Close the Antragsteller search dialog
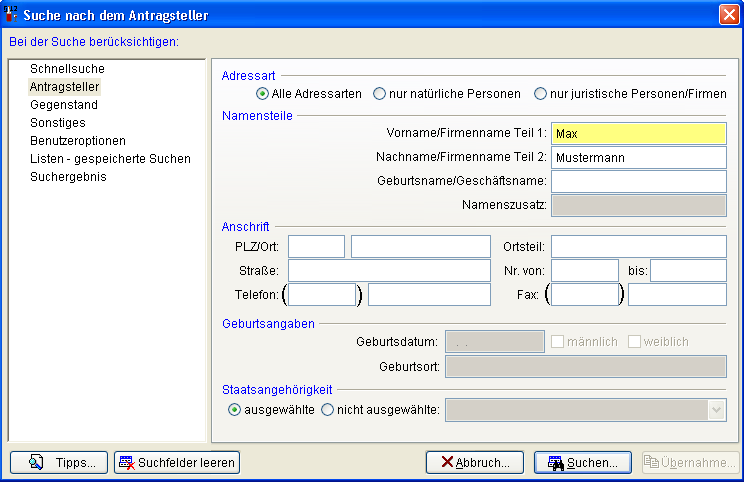 point(728,14)
